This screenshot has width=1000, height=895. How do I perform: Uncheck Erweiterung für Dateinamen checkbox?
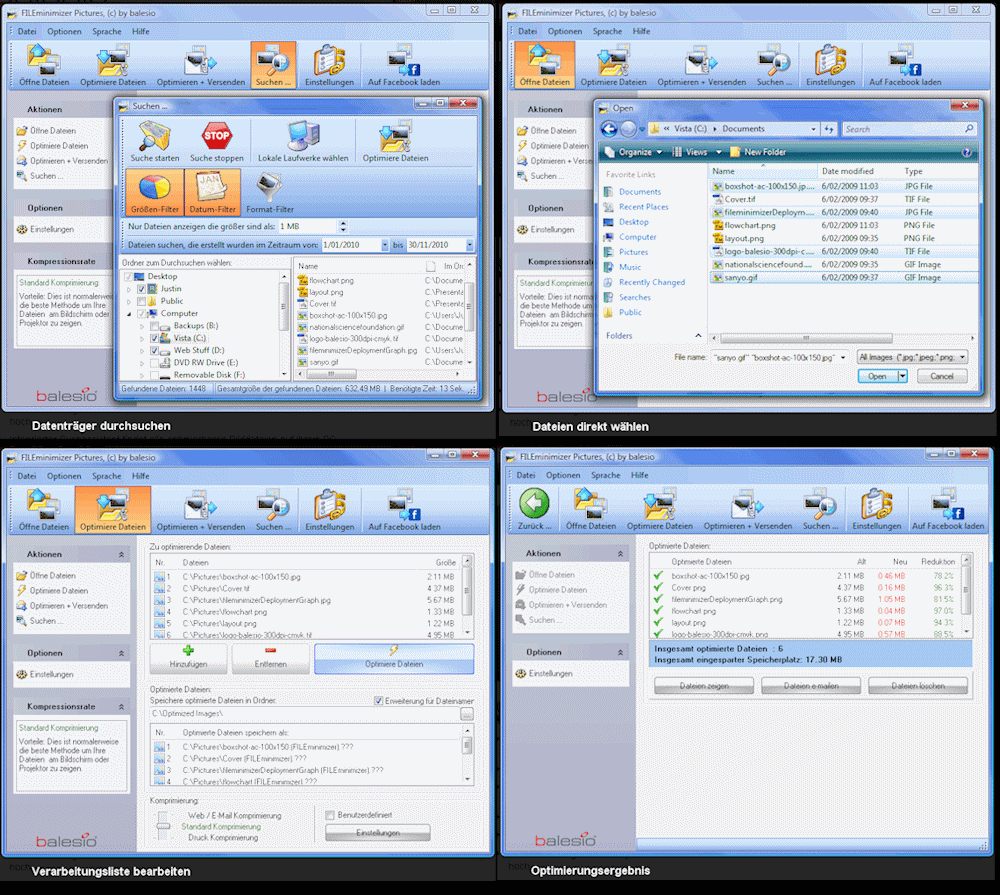(x=378, y=700)
